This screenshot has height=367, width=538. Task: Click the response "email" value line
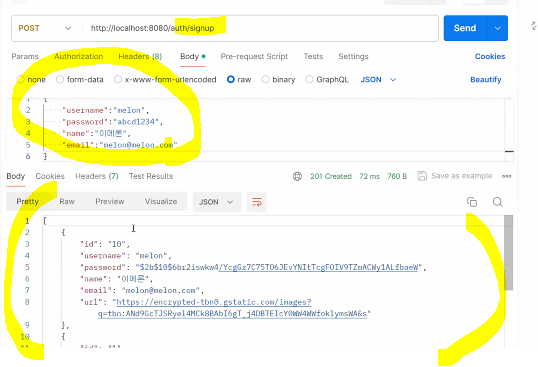[142, 291]
